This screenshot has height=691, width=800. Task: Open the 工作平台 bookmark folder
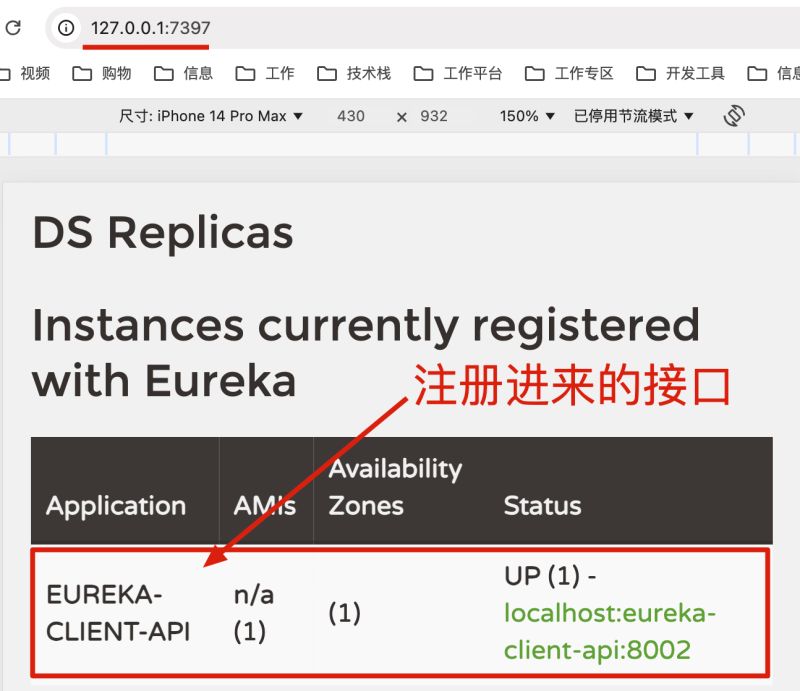pos(458,73)
